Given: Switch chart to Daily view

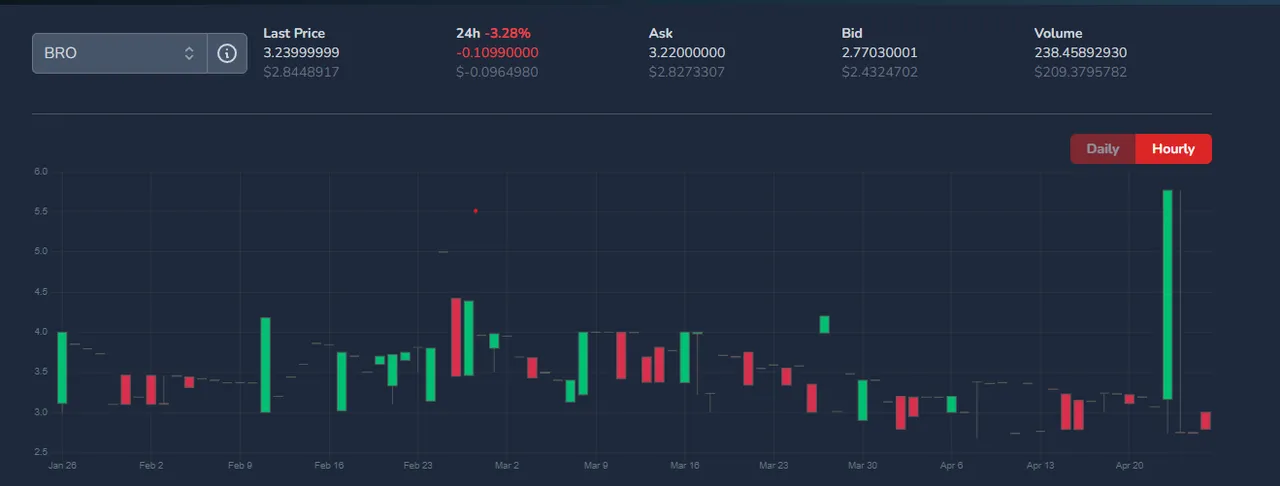Looking at the screenshot, I should (x=1103, y=149).
